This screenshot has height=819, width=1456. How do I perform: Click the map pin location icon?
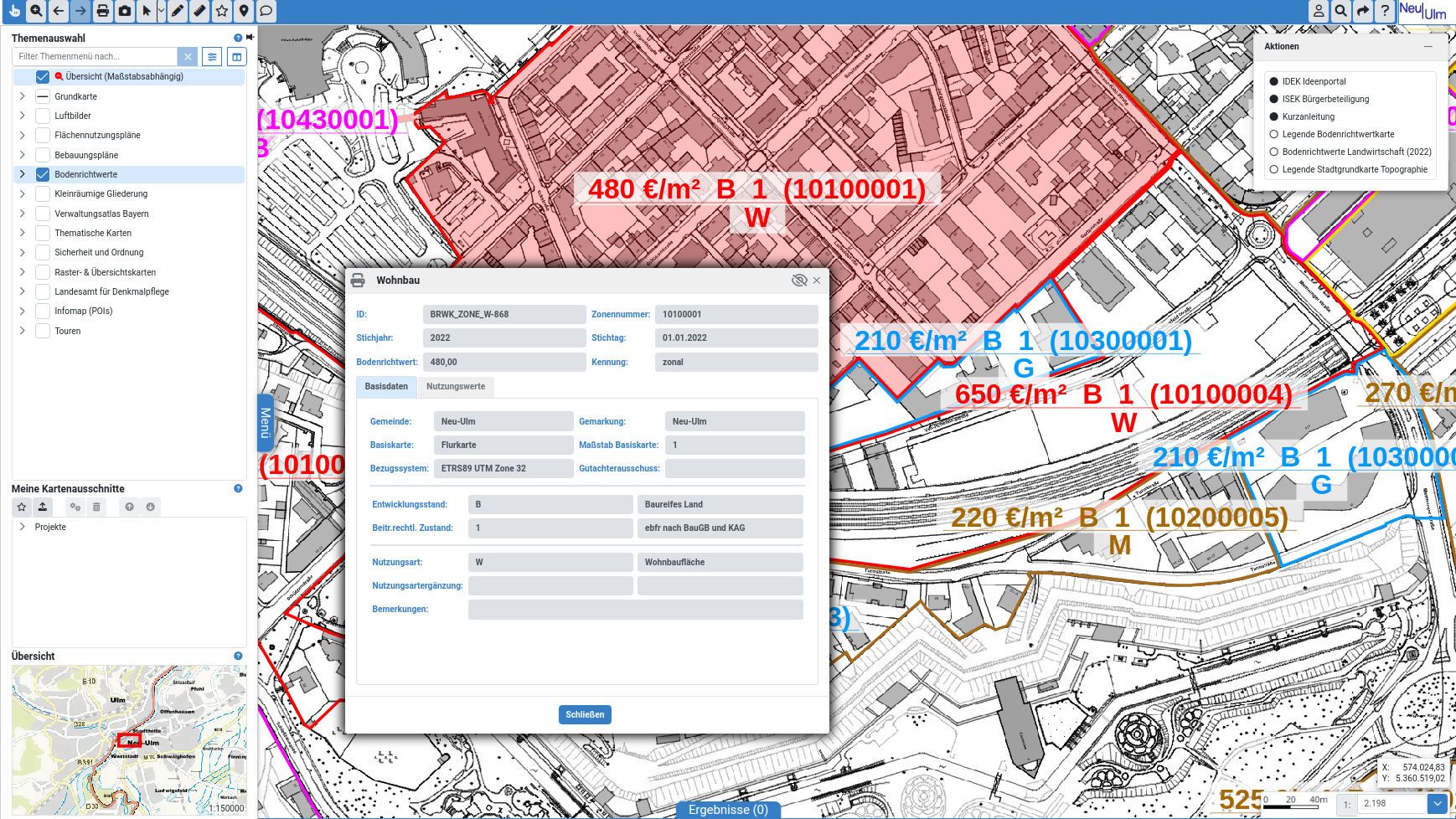(244, 11)
